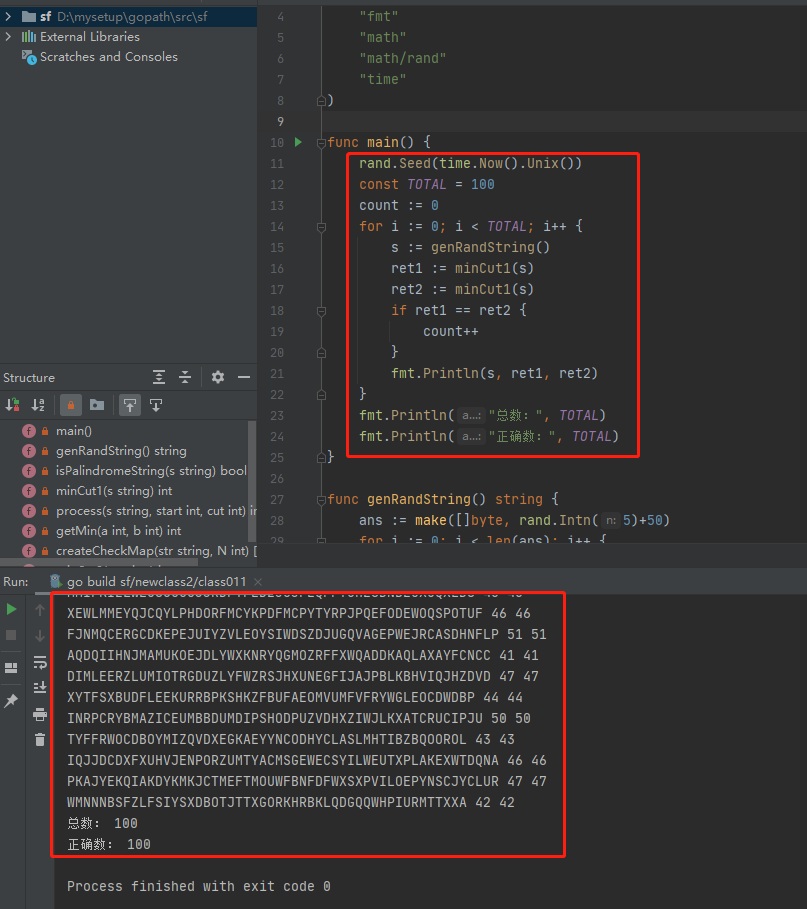Collapse the import block end marker
This screenshot has height=909, width=807.
coord(321,101)
